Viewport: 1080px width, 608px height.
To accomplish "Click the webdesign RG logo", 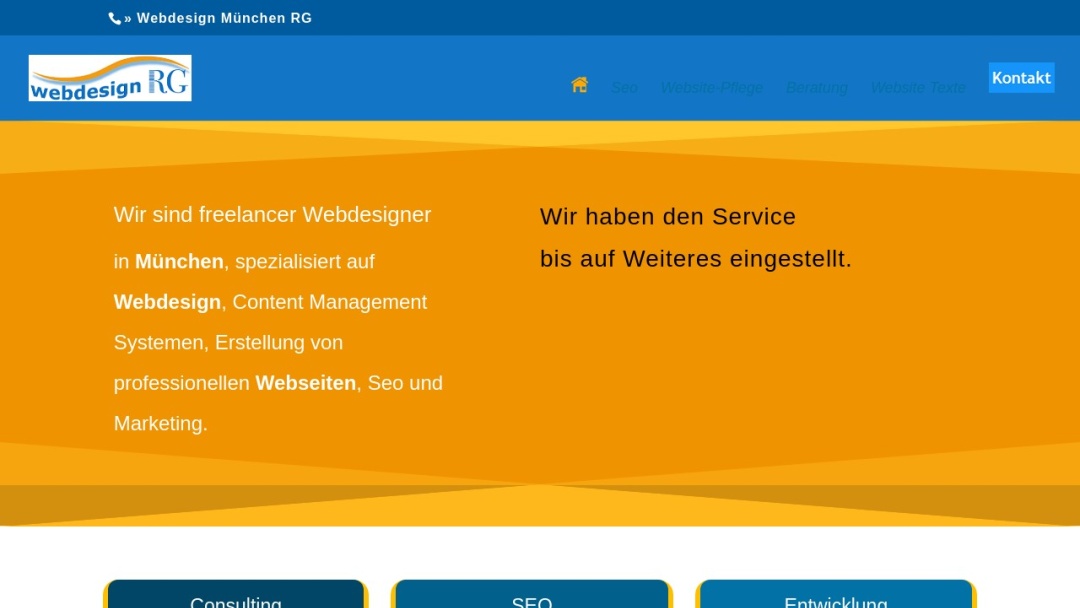I will click(x=109, y=77).
